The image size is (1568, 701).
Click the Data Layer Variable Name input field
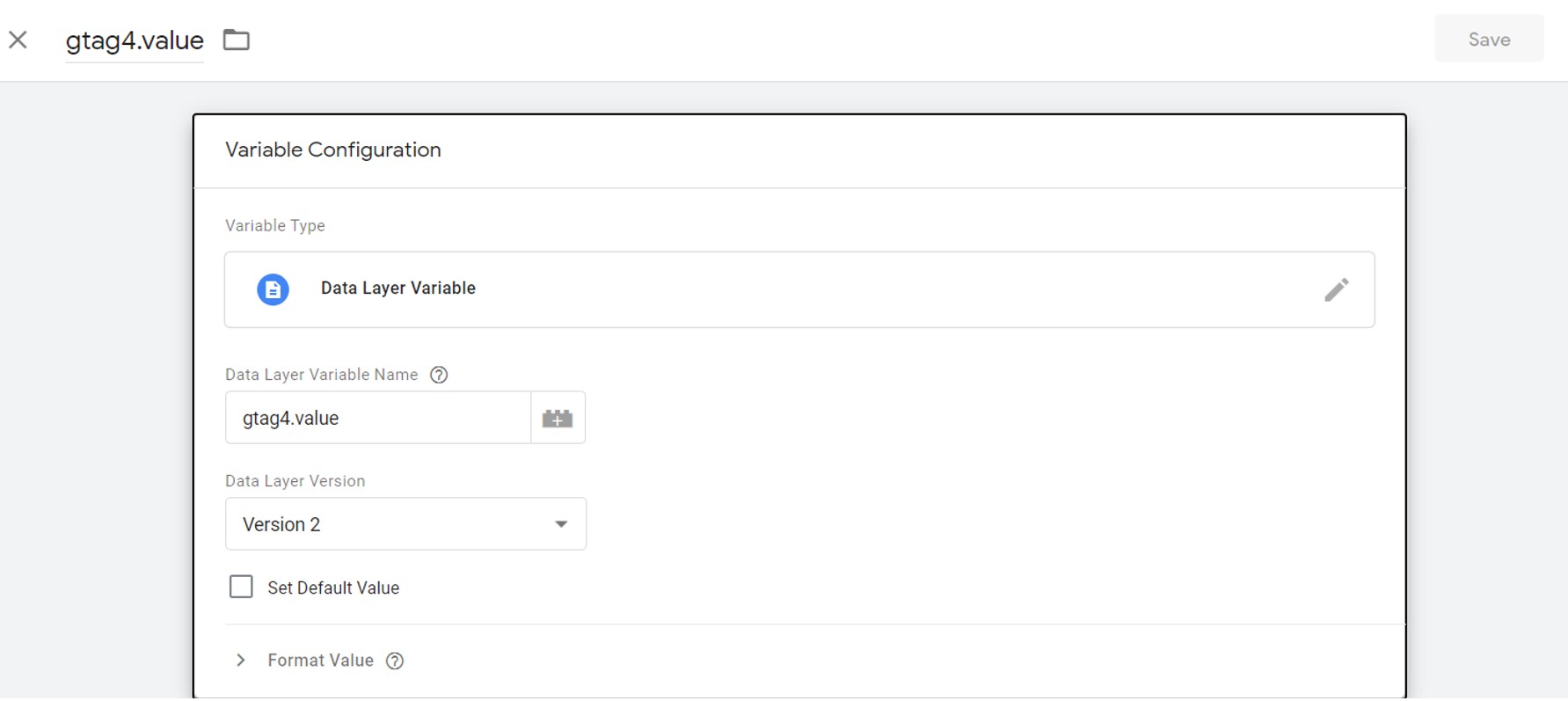(378, 418)
